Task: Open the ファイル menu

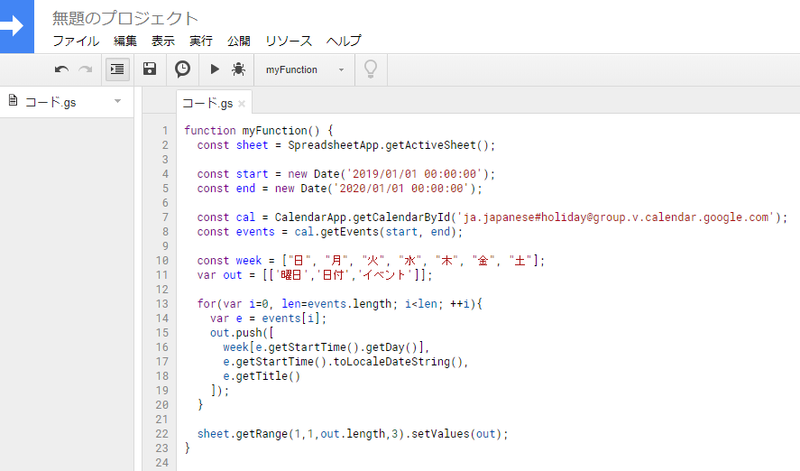Action: tap(76, 41)
